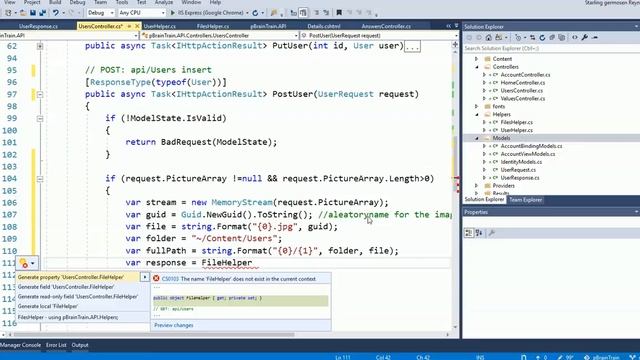Click the browser refresh icon in toolbar
This screenshot has height=360, width=640.
coord(255,13)
